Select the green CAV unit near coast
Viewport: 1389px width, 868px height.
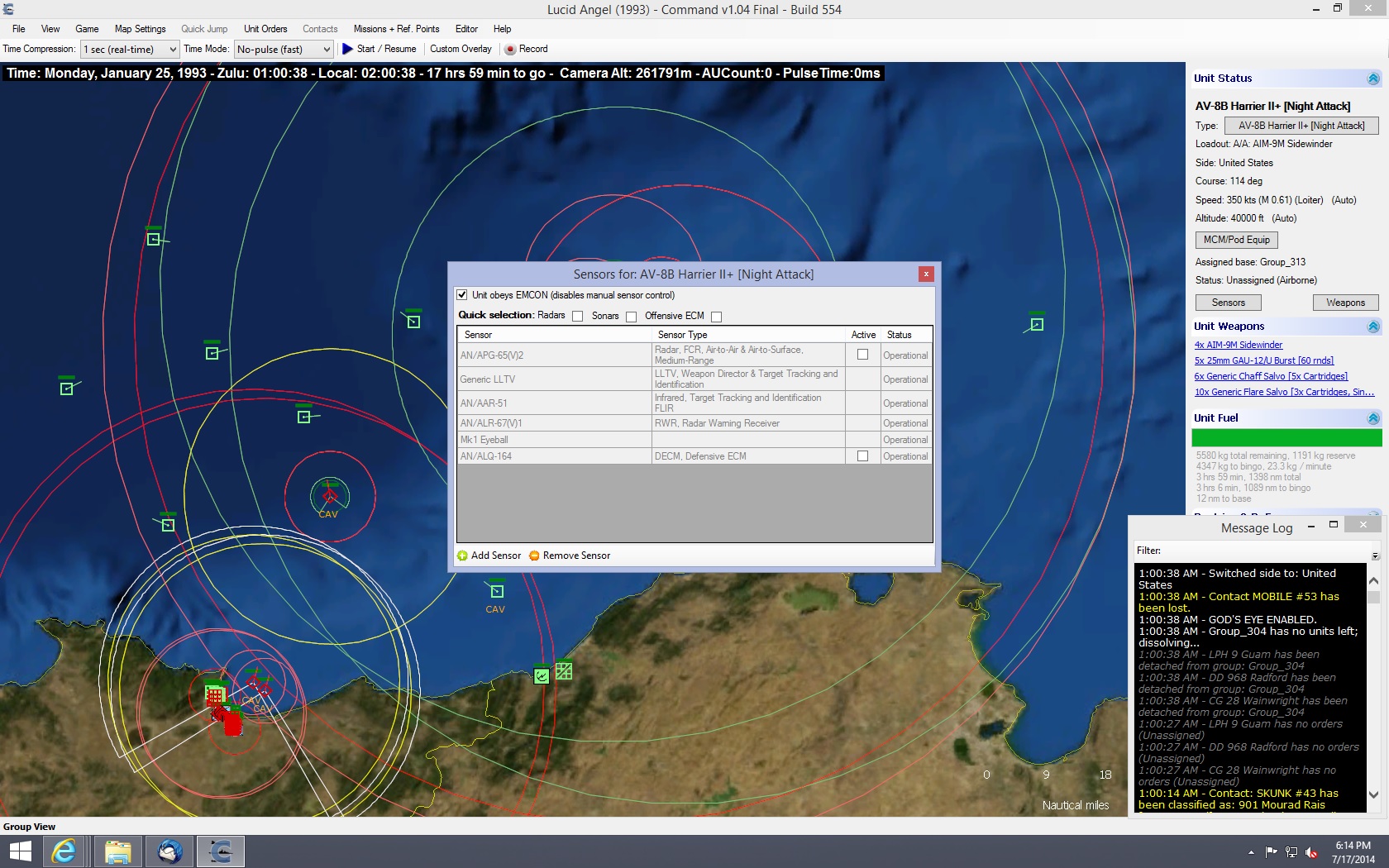pyautogui.click(x=497, y=591)
